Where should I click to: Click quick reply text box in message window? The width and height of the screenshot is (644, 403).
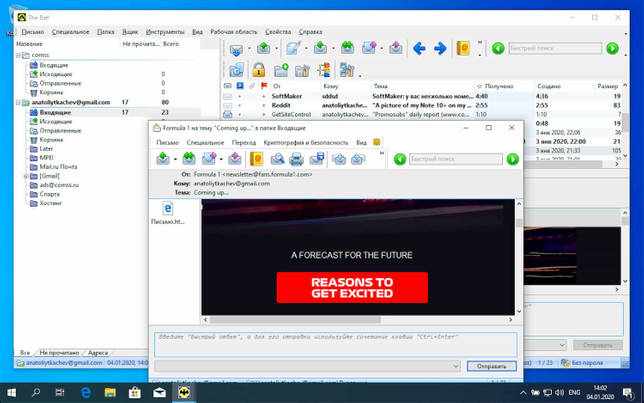(x=336, y=344)
